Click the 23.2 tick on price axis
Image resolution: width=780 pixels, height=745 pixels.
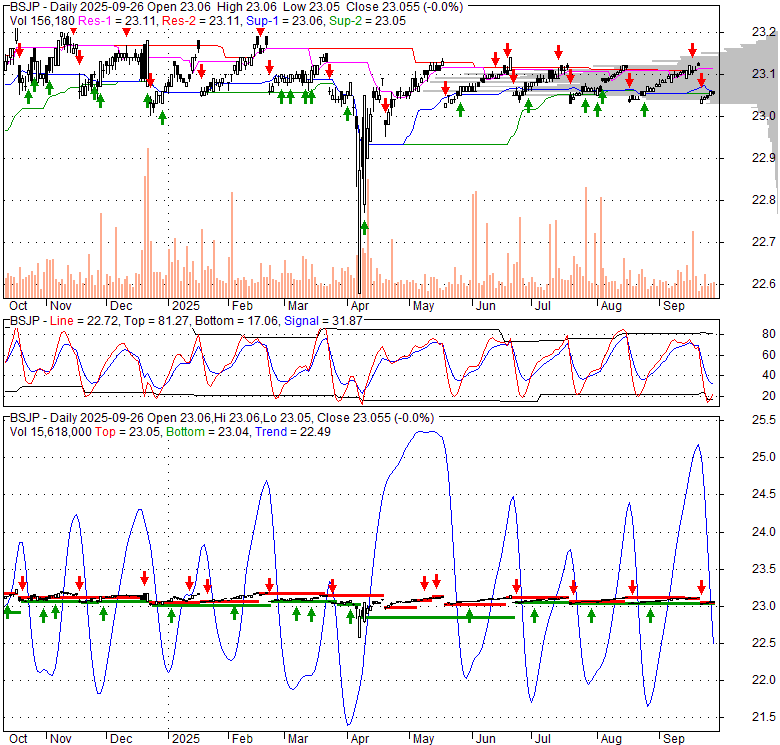(x=764, y=32)
